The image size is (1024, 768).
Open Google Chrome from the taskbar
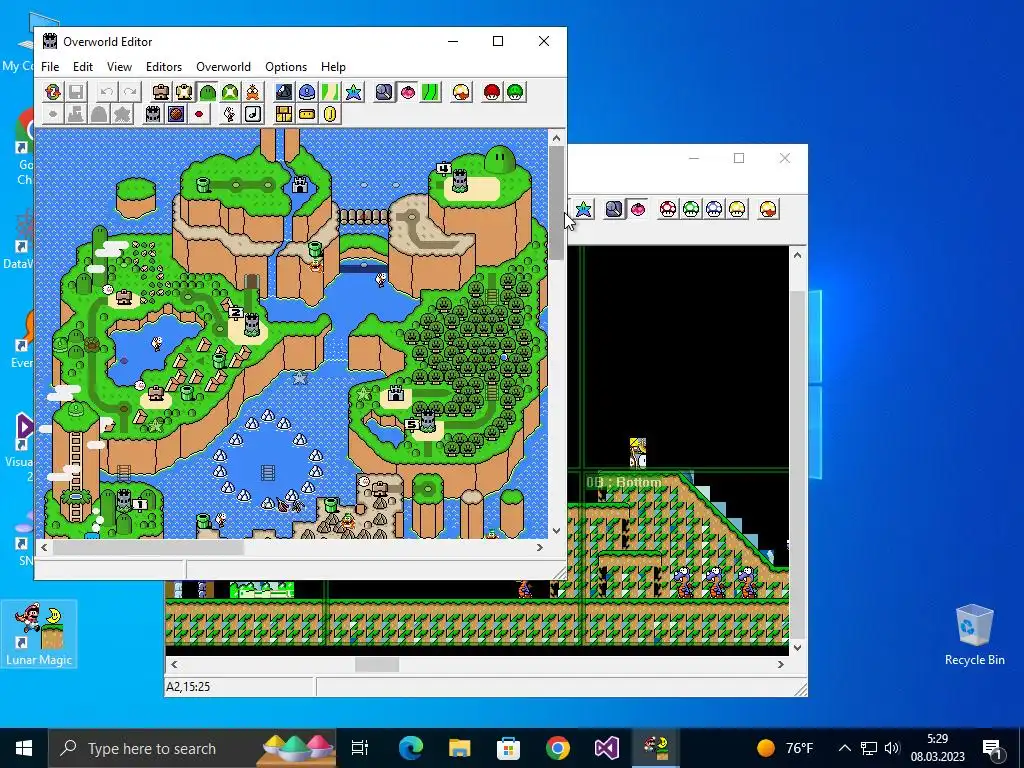tap(557, 748)
